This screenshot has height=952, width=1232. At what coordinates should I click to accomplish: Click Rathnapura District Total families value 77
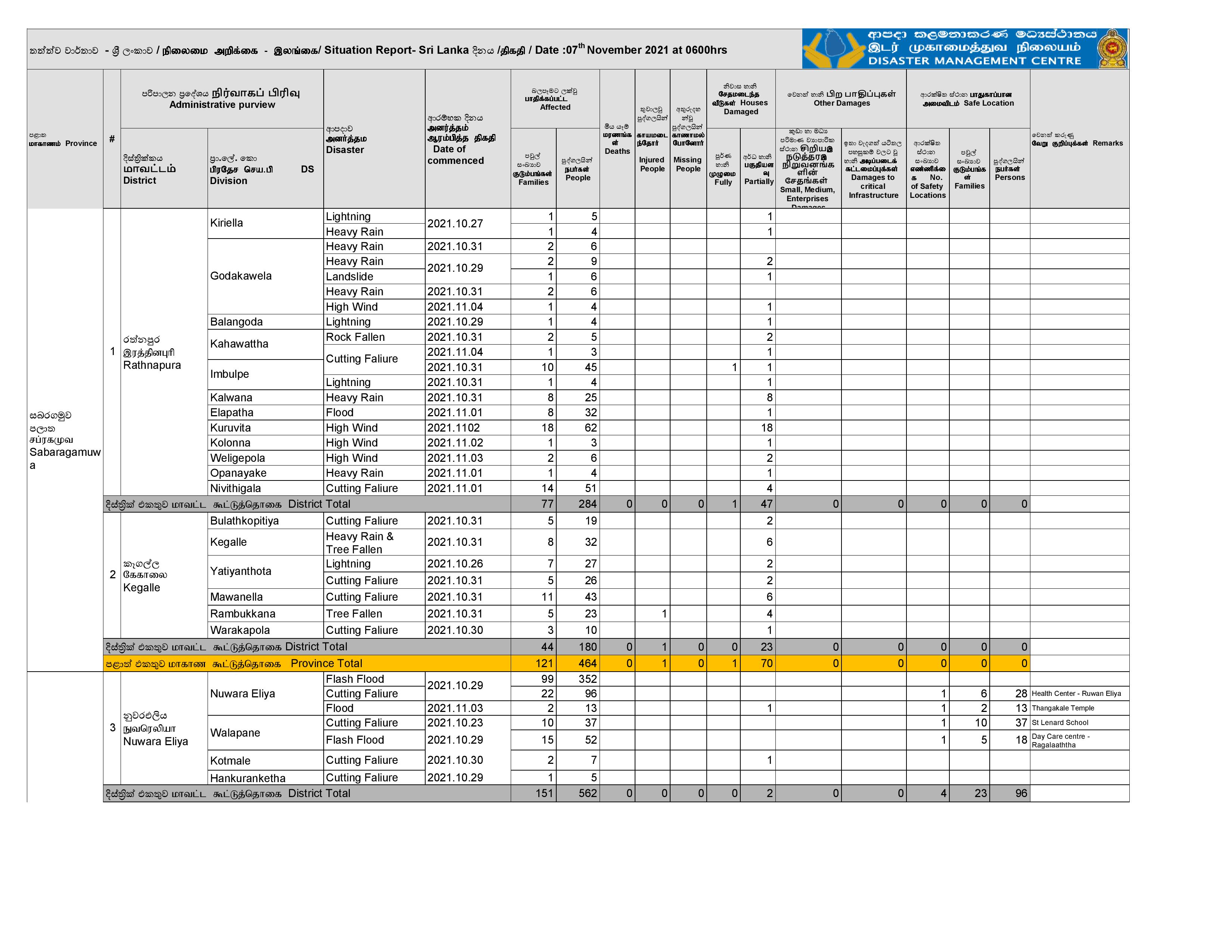[533, 504]
